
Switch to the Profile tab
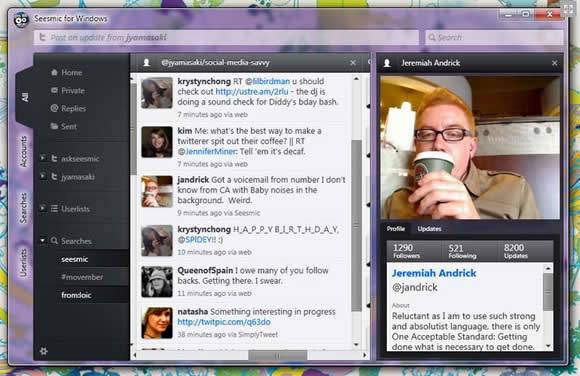396,229
